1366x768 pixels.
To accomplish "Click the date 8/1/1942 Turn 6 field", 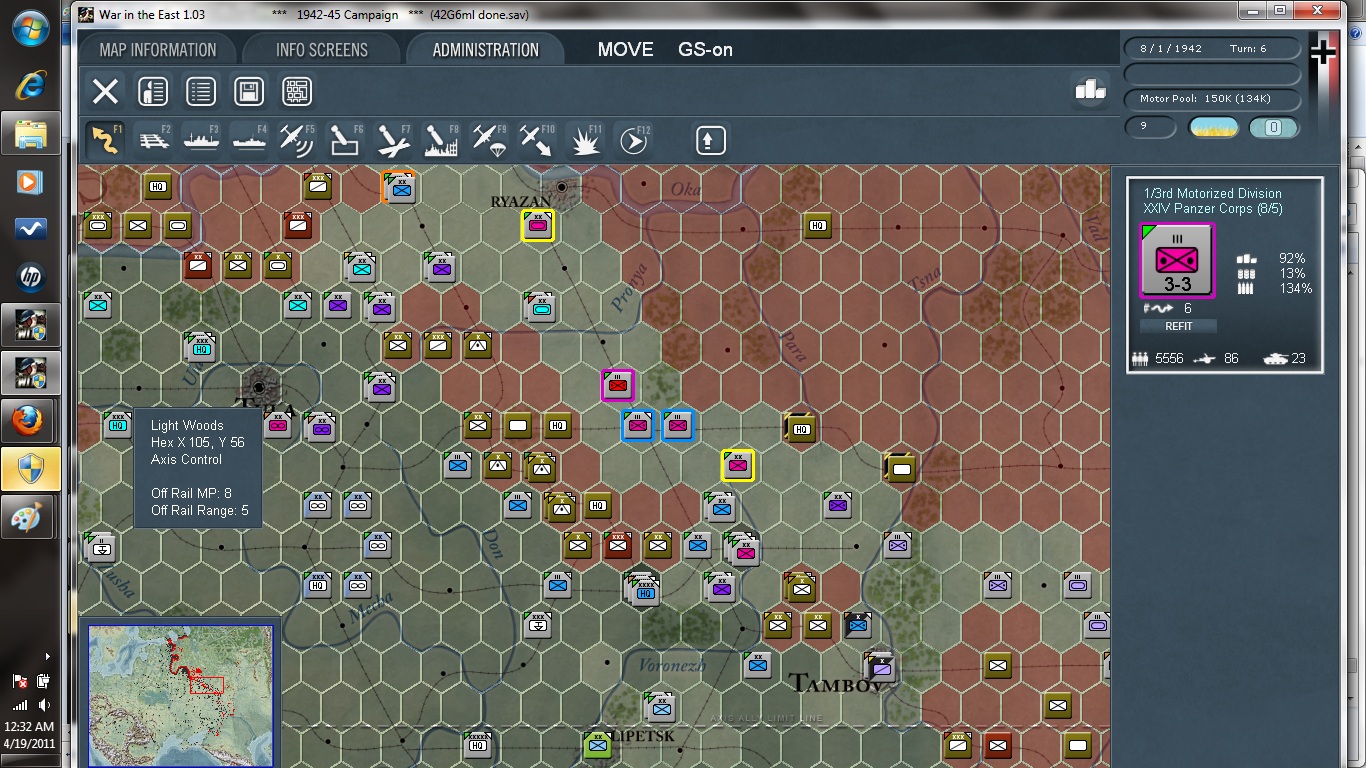I will (1212, 48).
